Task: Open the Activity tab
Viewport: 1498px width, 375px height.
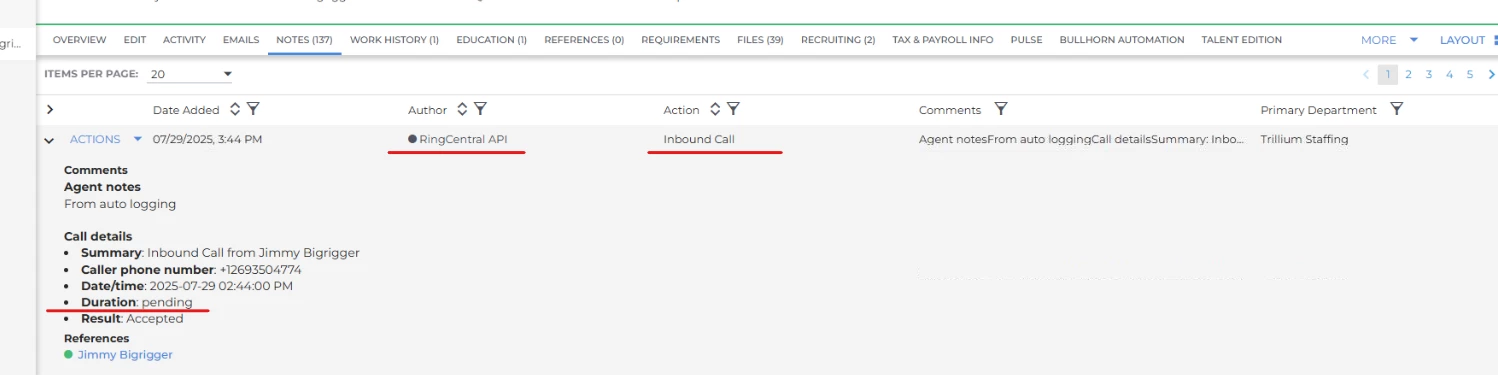Action: [184, 40]
